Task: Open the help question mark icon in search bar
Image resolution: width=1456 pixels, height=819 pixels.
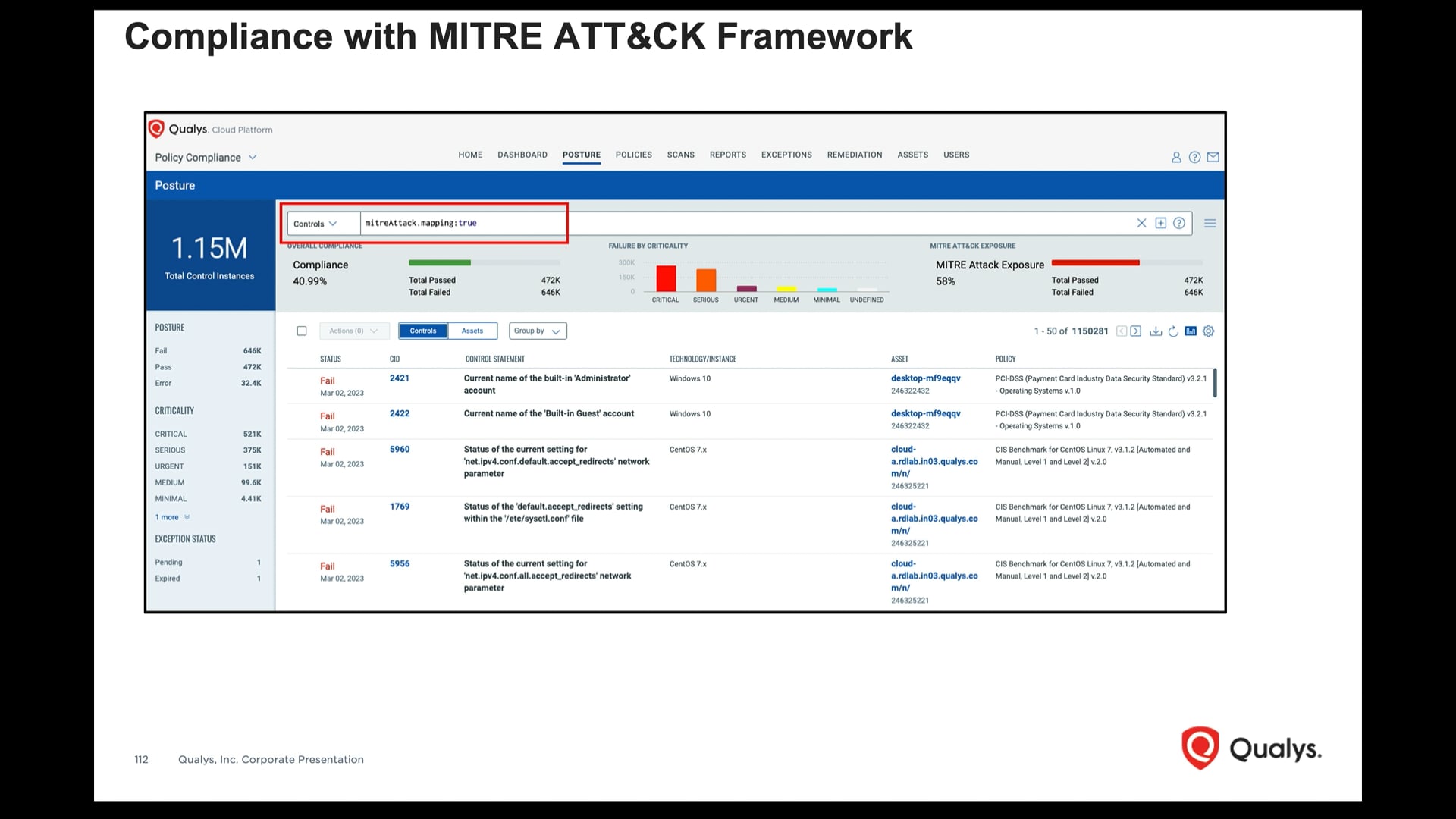Action: 1179,223
